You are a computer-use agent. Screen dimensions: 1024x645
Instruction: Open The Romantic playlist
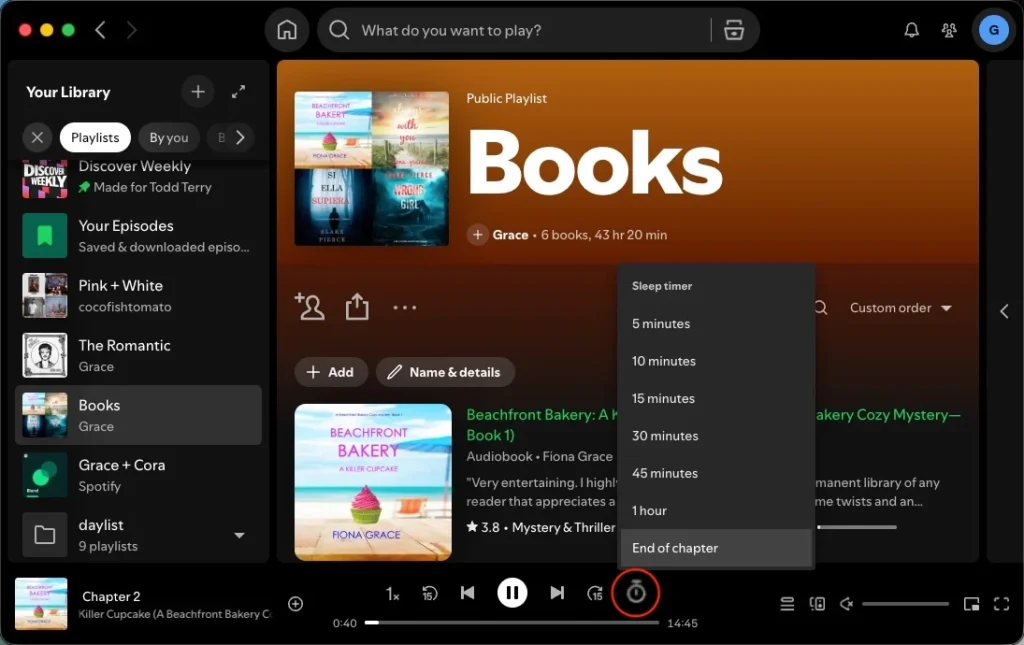pos(138,356)
